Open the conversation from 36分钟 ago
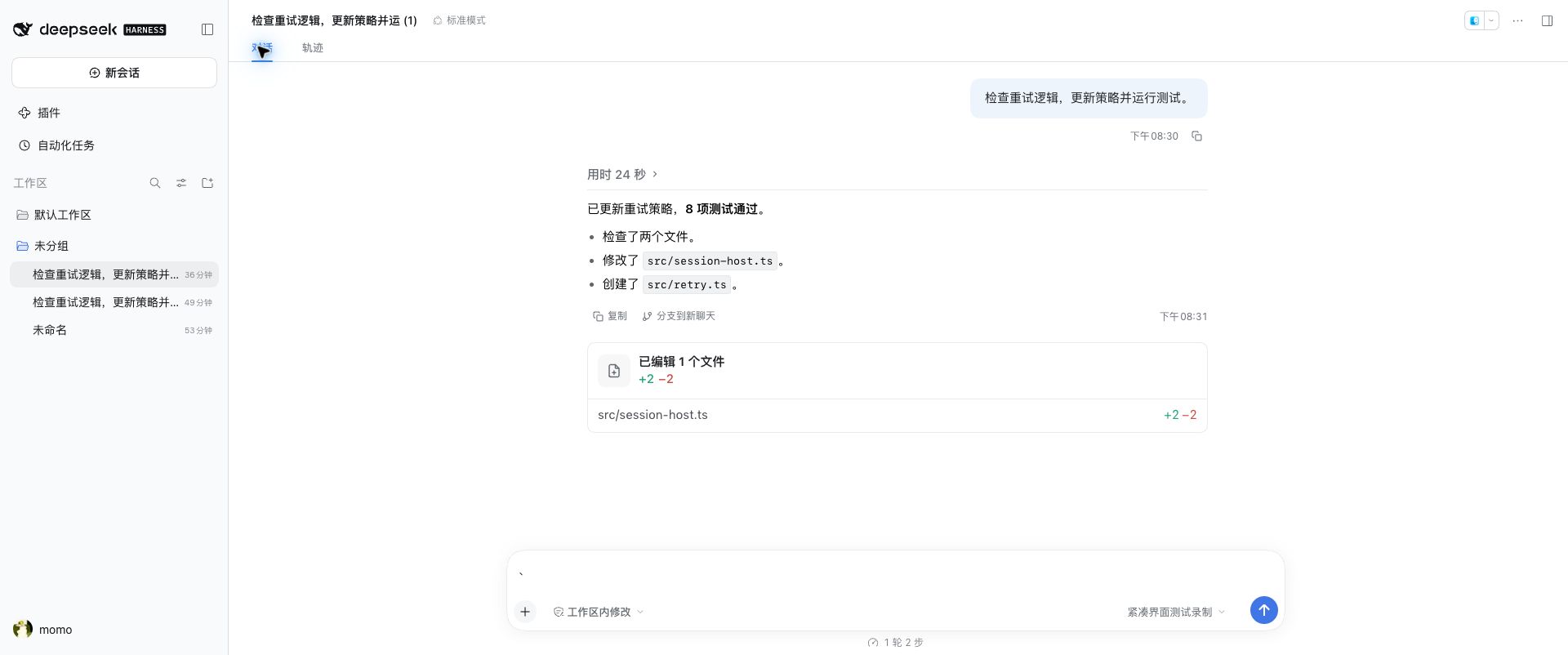The height and width of the screenshot is (655, 1568). pos(114,274)
